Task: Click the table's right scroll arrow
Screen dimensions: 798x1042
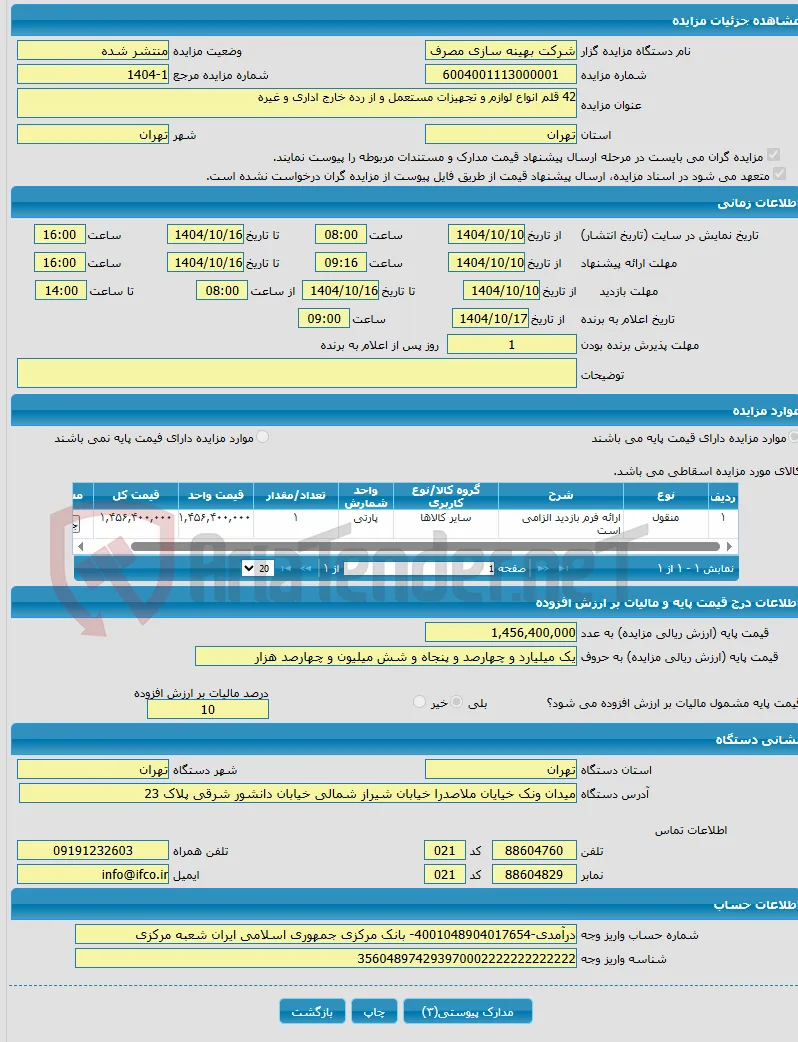Action: click(729, 546)
